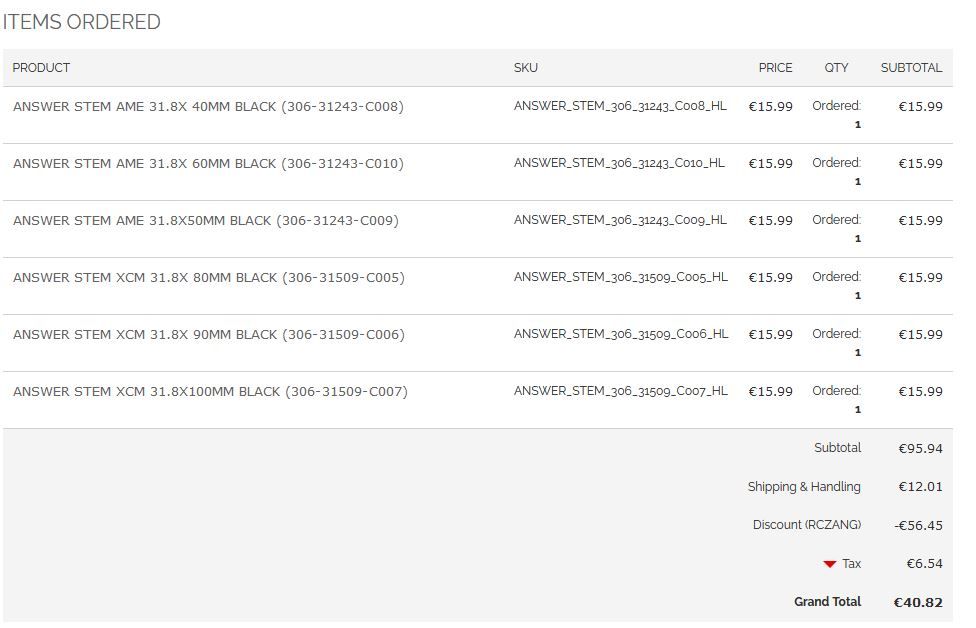976x628 pixels.
Task: Click the QTY column header
Action: pos(836,67)
